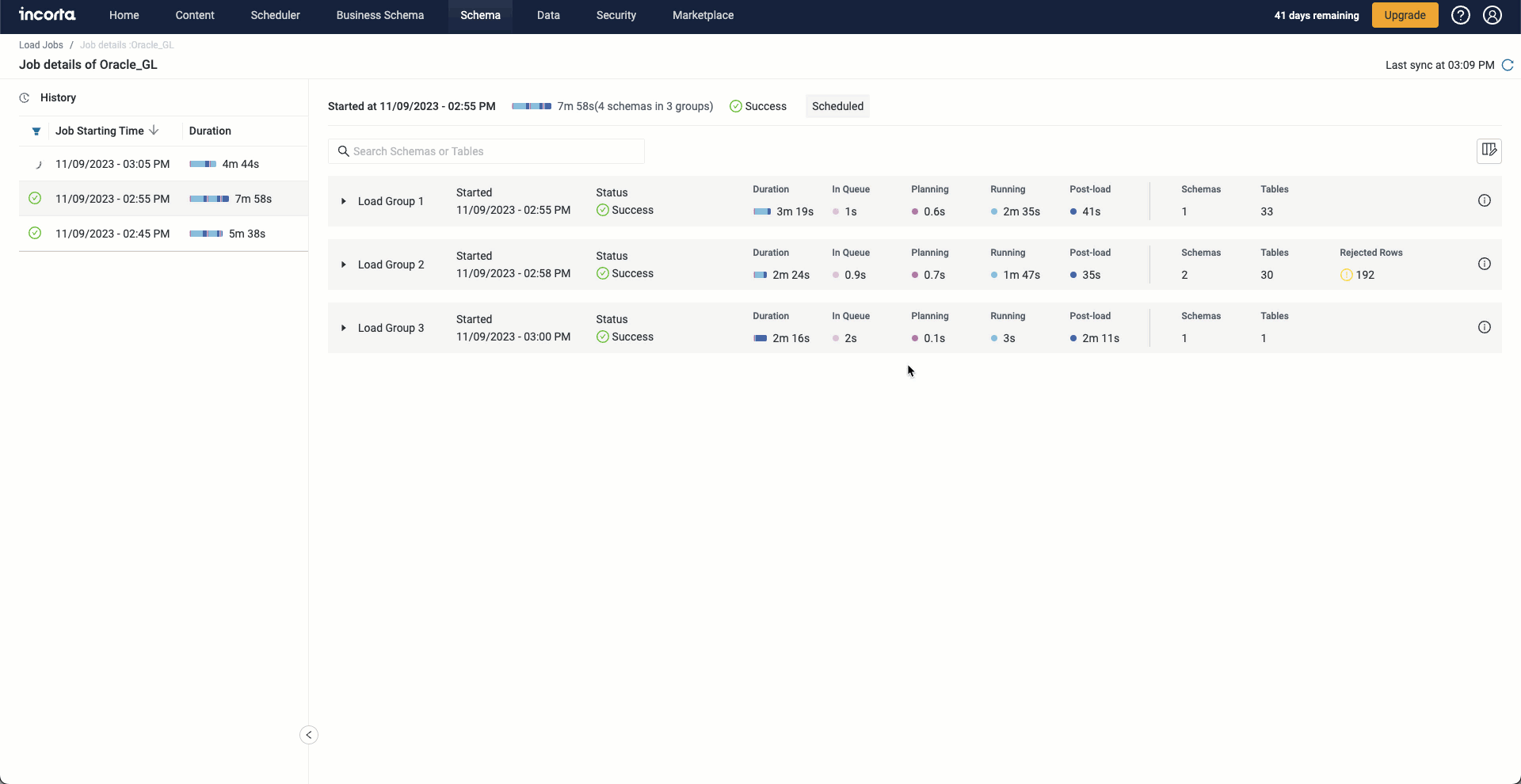Select job started 11/09/2023 - 02:55 PM

163,199
